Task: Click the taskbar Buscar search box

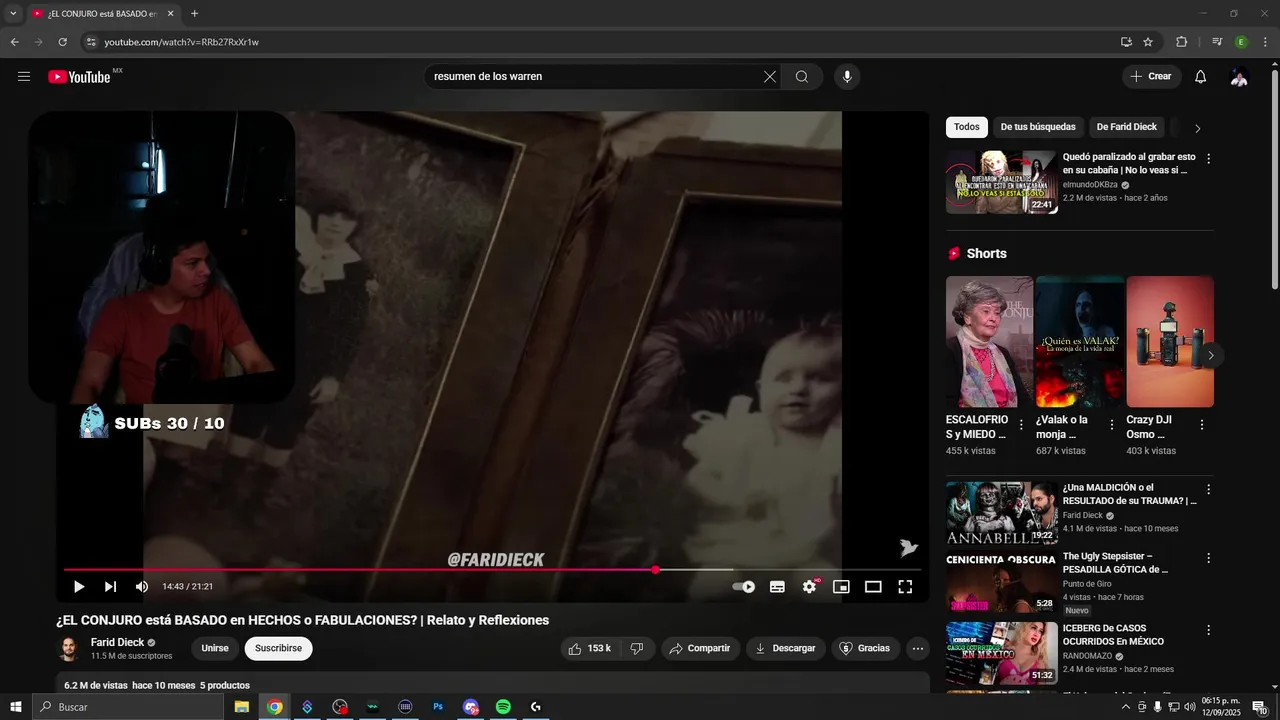Action: coord(128,707)
